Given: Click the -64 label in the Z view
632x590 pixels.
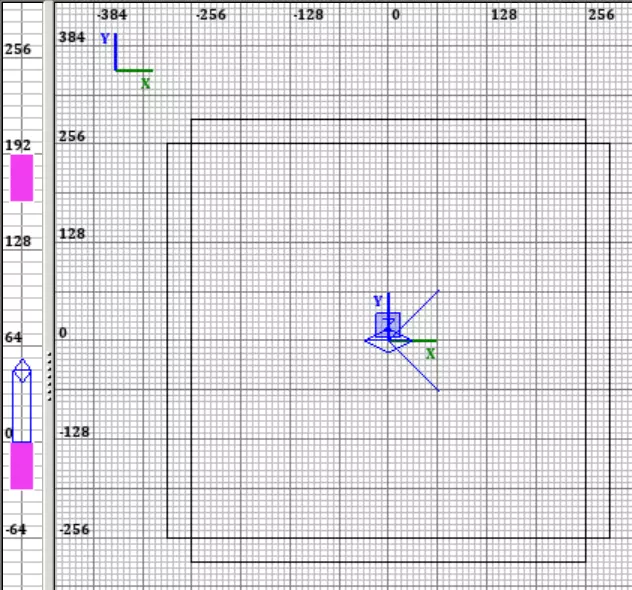Looking at the screenshot, I should (x=16, y=529).
